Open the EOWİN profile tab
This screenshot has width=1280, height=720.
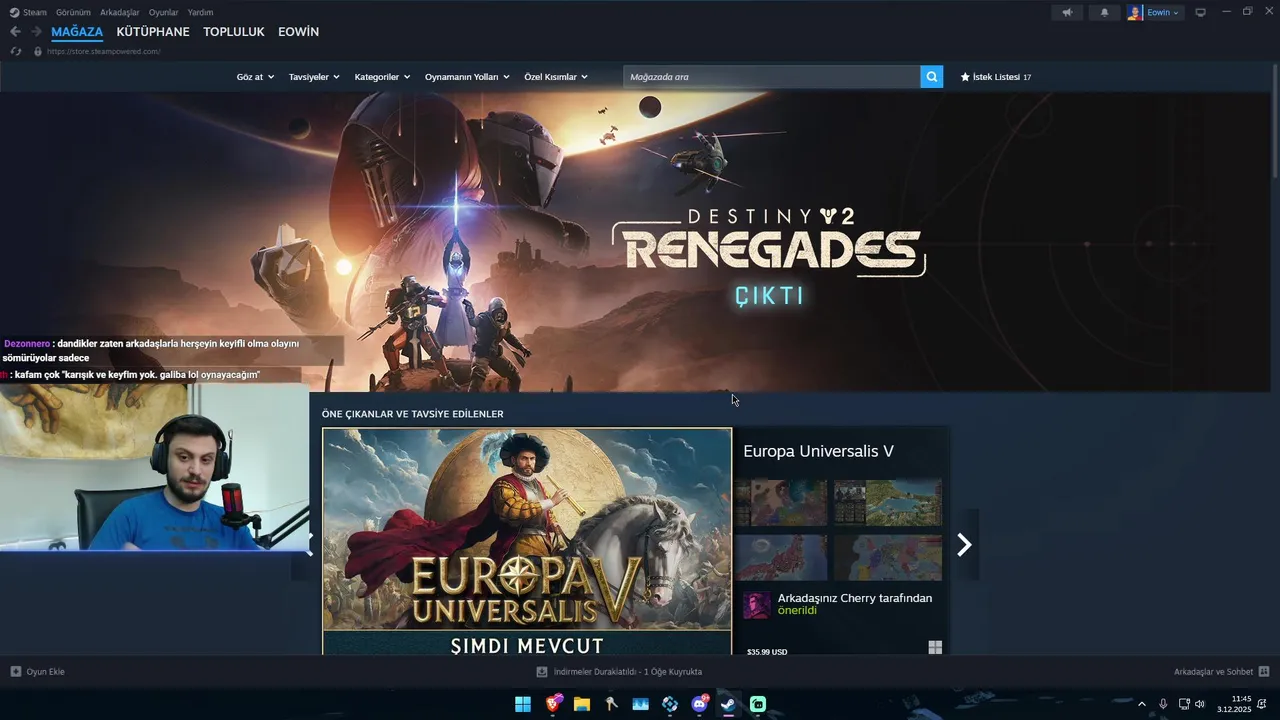click(x=298, y=32)
